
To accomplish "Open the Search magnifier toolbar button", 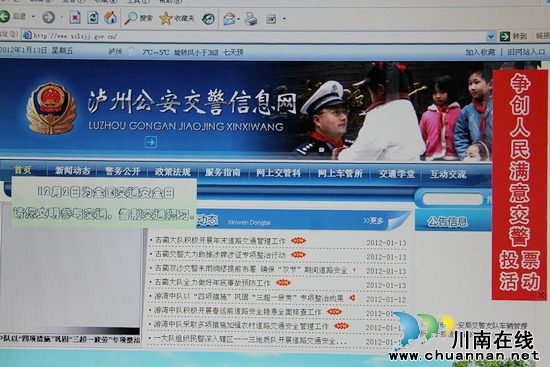I will pos(139,18).
